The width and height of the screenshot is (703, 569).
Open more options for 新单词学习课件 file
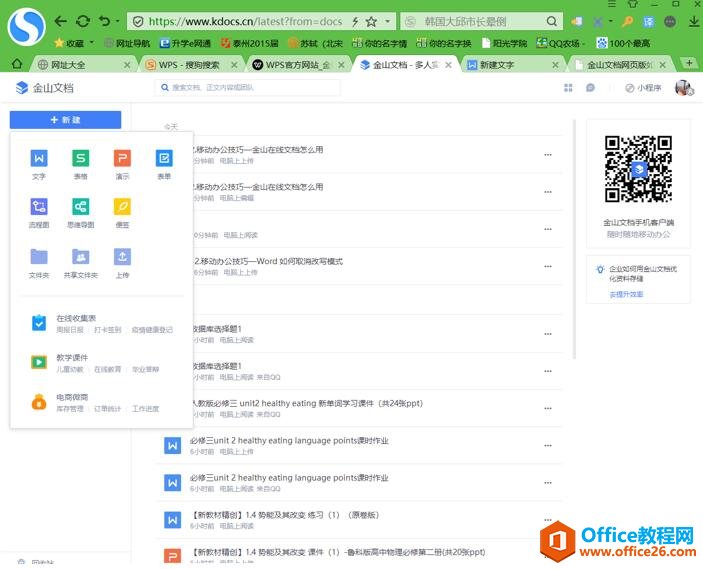(548, 408)
